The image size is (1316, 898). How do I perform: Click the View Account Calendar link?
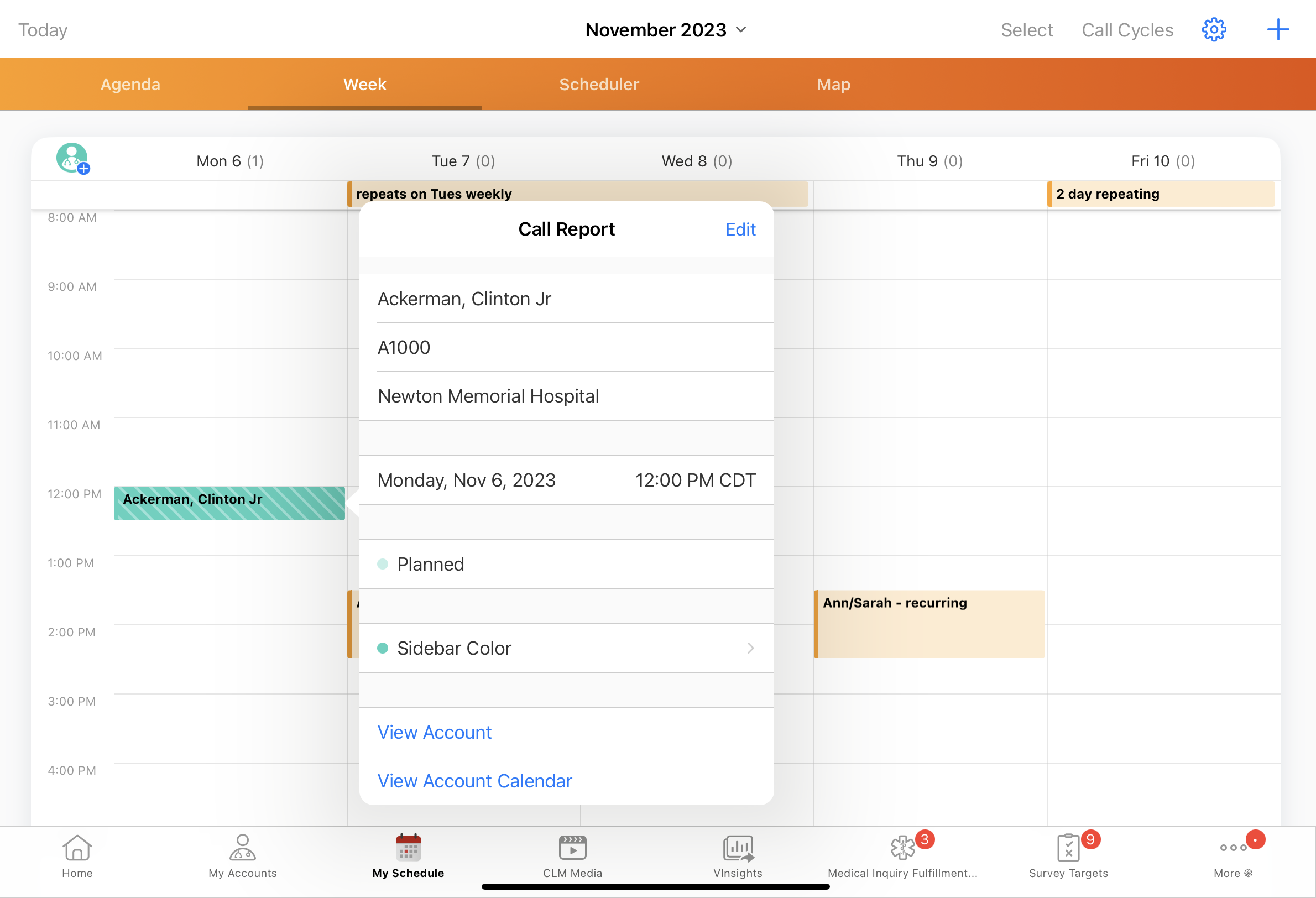click(x=474, y=781)
